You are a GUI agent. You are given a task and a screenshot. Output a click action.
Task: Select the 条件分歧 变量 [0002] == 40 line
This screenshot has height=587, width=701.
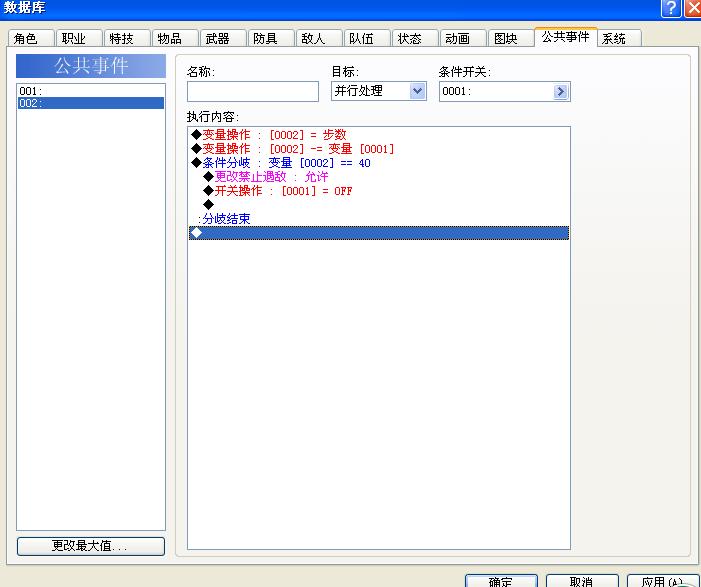[x=379, y=163]
